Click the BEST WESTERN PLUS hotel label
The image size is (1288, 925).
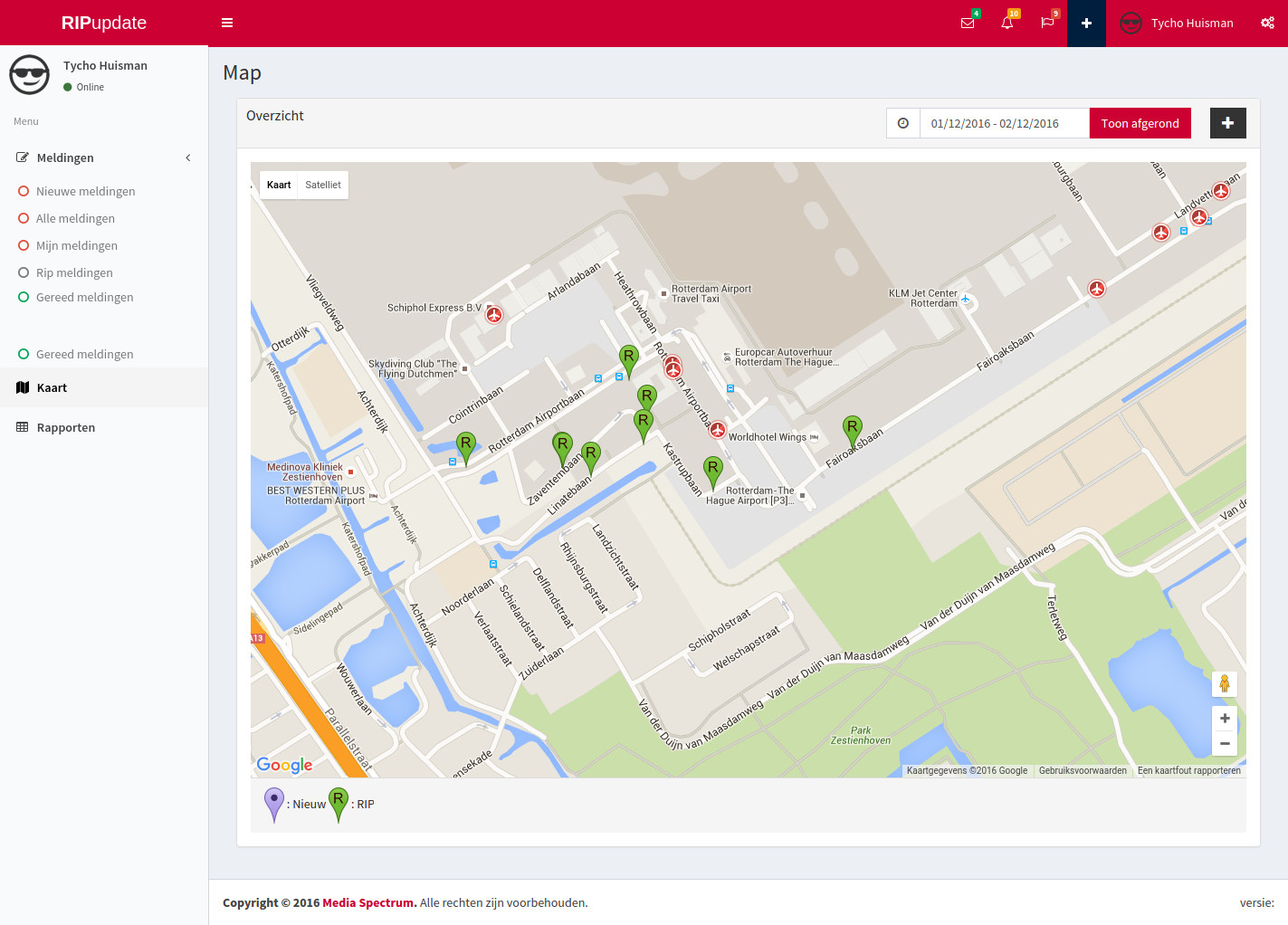pos(316,495)
